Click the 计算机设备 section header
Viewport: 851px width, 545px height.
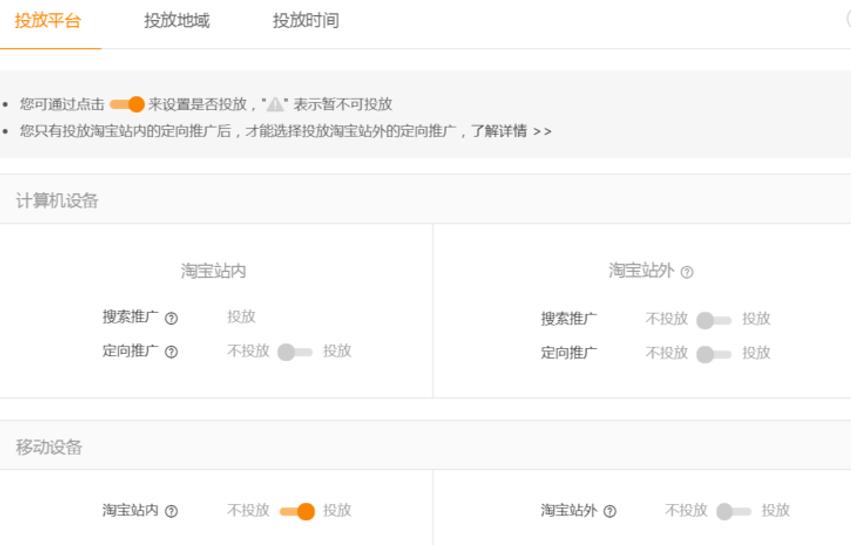click(57, 201)
